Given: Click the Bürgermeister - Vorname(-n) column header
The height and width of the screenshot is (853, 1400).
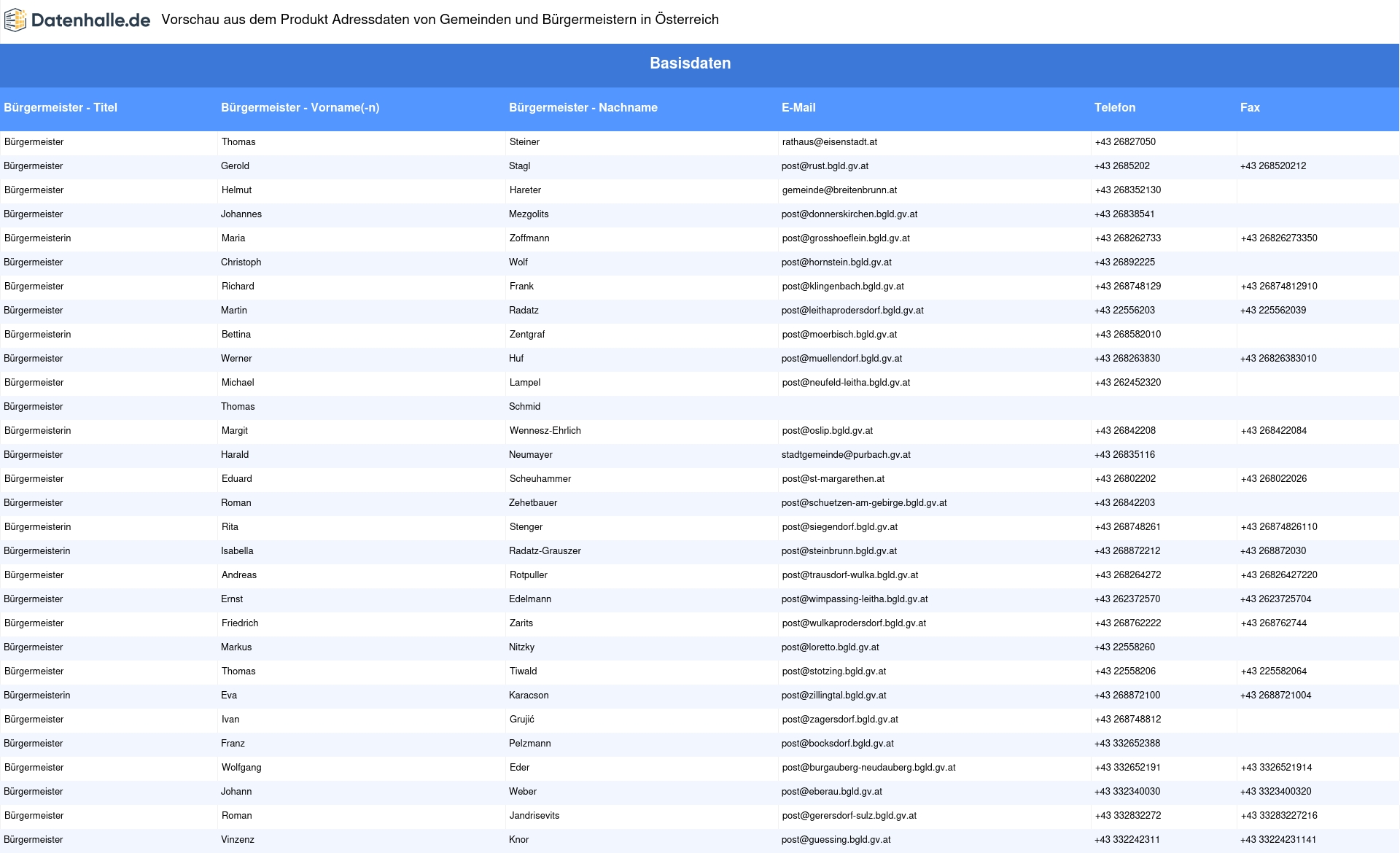Looking at the screenshot, I should point(300,108).
